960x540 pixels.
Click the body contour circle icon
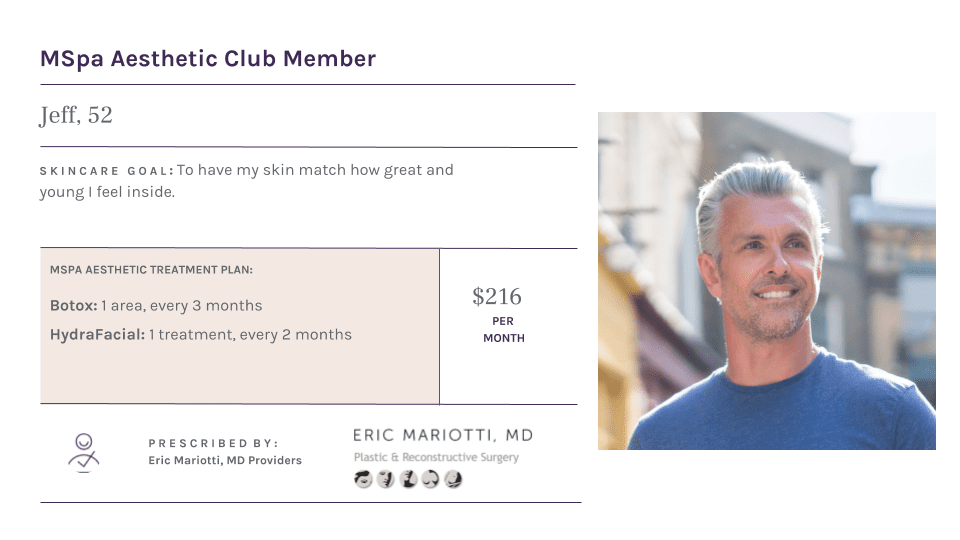point(453,479)
